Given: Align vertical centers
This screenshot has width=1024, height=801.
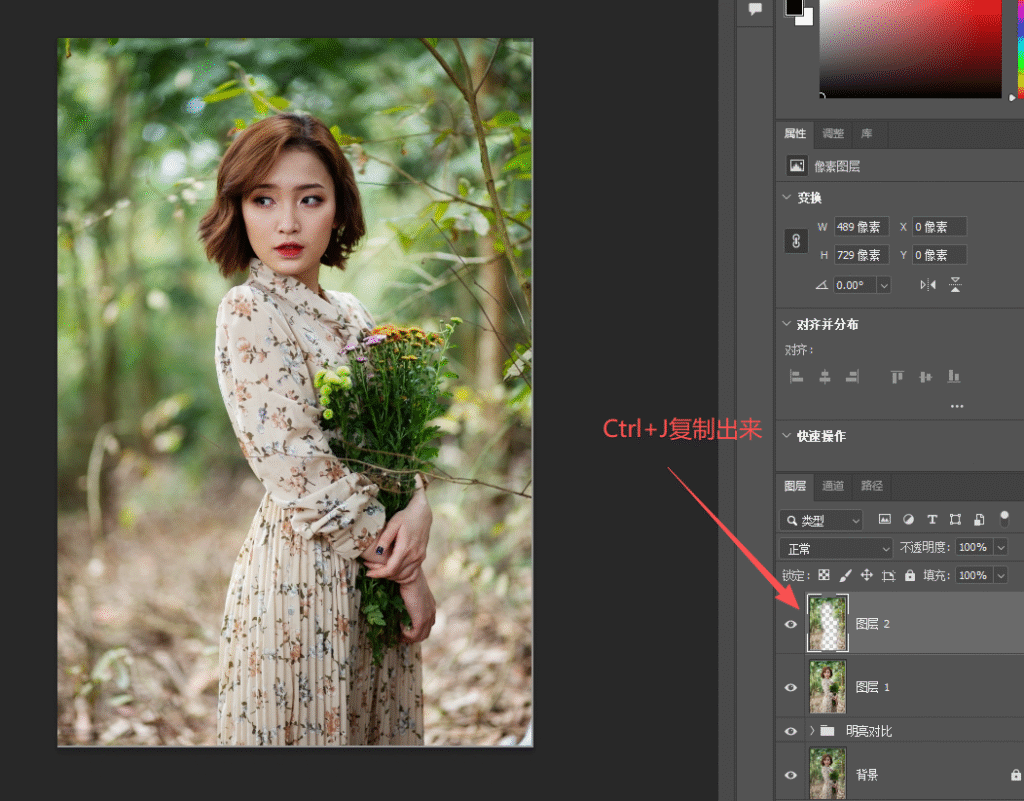Looking at the screenshot, I should (925, 377).
